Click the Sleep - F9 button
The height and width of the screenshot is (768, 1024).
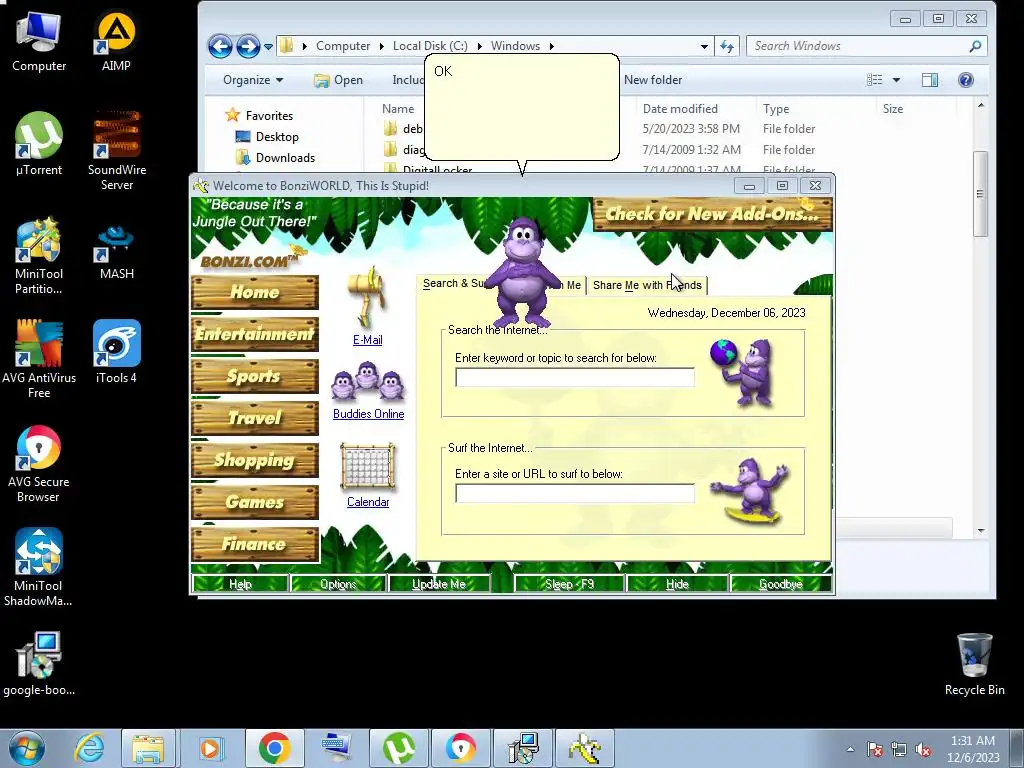[x=569, y=584]
